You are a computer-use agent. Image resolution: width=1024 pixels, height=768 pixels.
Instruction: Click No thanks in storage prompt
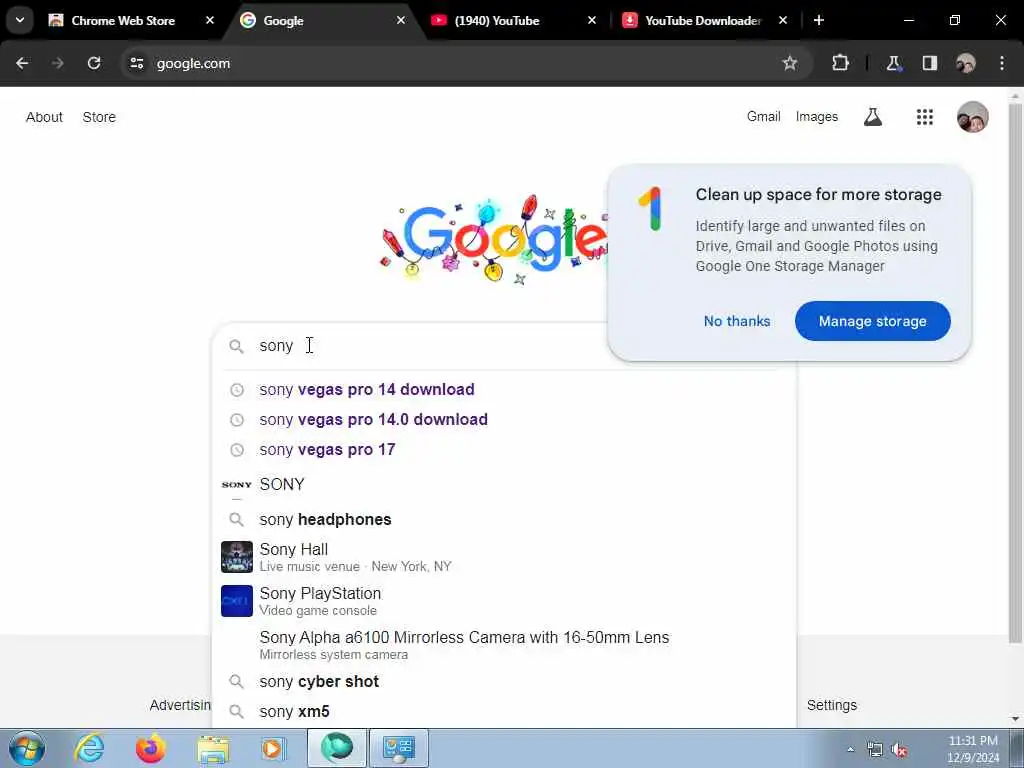tap(737, 321)
